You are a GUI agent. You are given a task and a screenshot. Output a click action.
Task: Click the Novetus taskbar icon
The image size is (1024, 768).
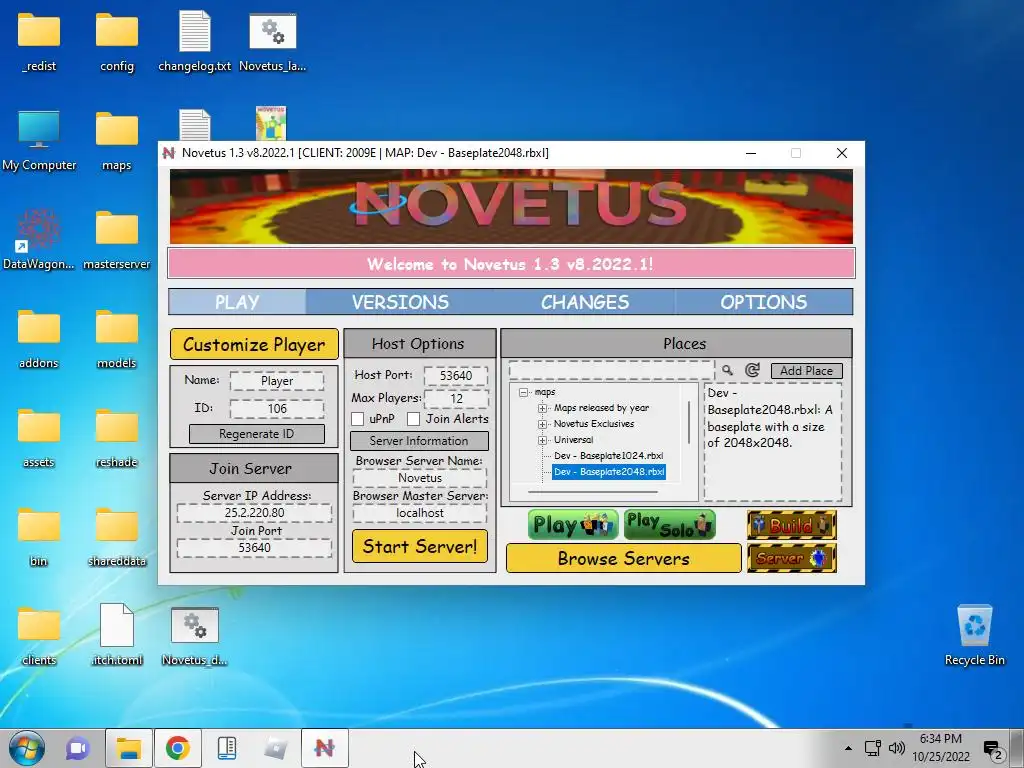325,748
